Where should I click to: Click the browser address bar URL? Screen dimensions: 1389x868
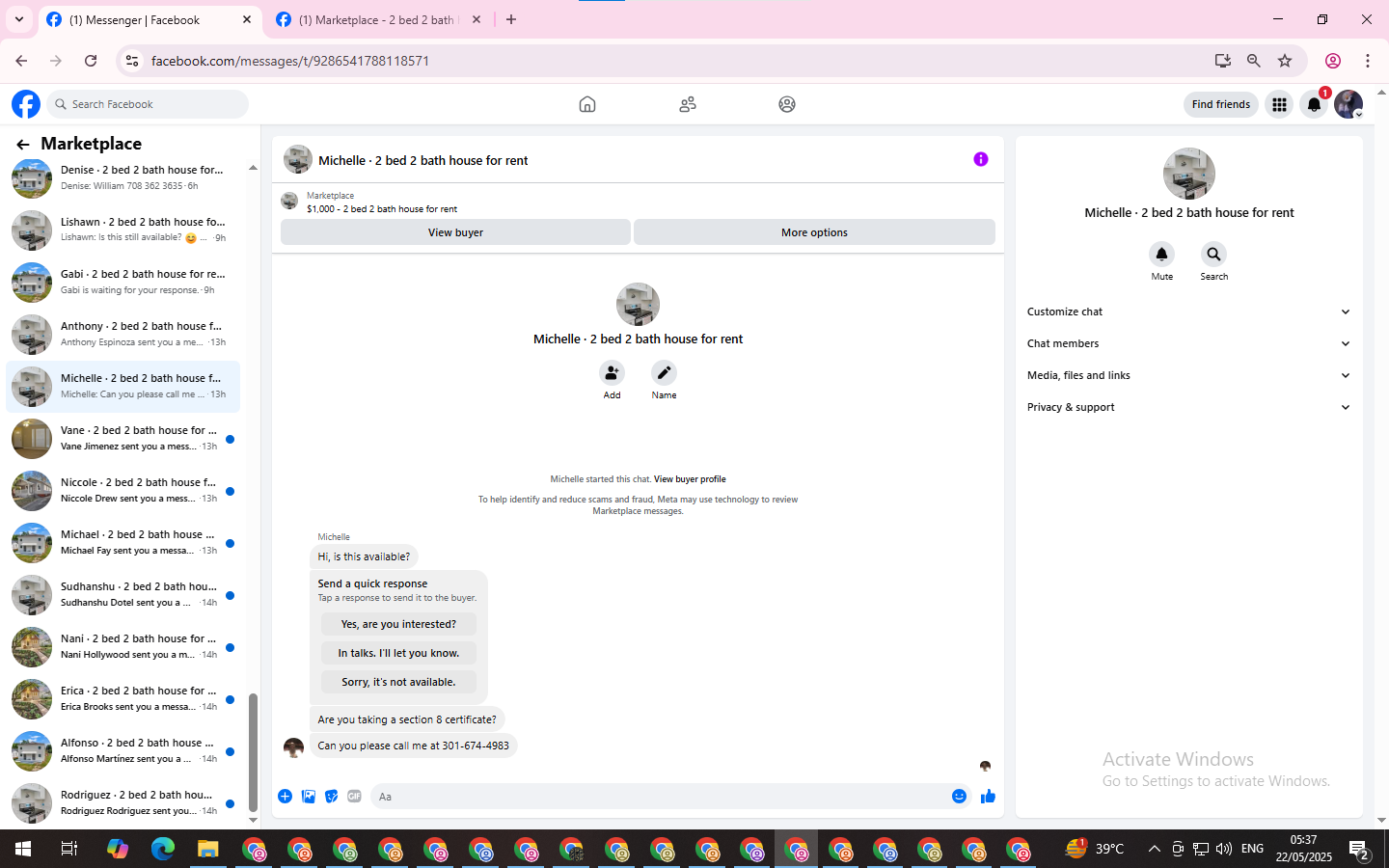[290, 61]
